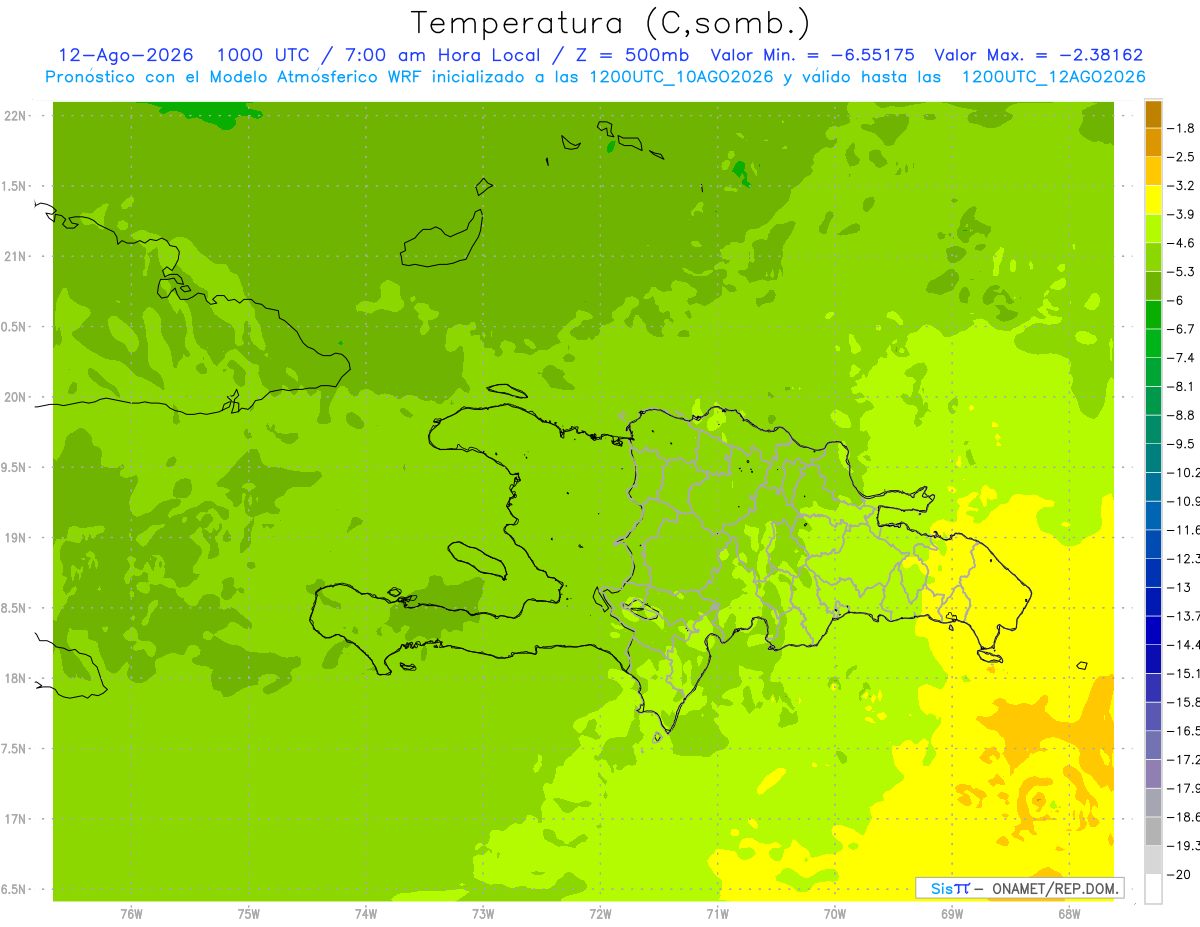Click the '68W' longitude axis label
This screenshot has width=1200, height=927.
[1069, 912]
